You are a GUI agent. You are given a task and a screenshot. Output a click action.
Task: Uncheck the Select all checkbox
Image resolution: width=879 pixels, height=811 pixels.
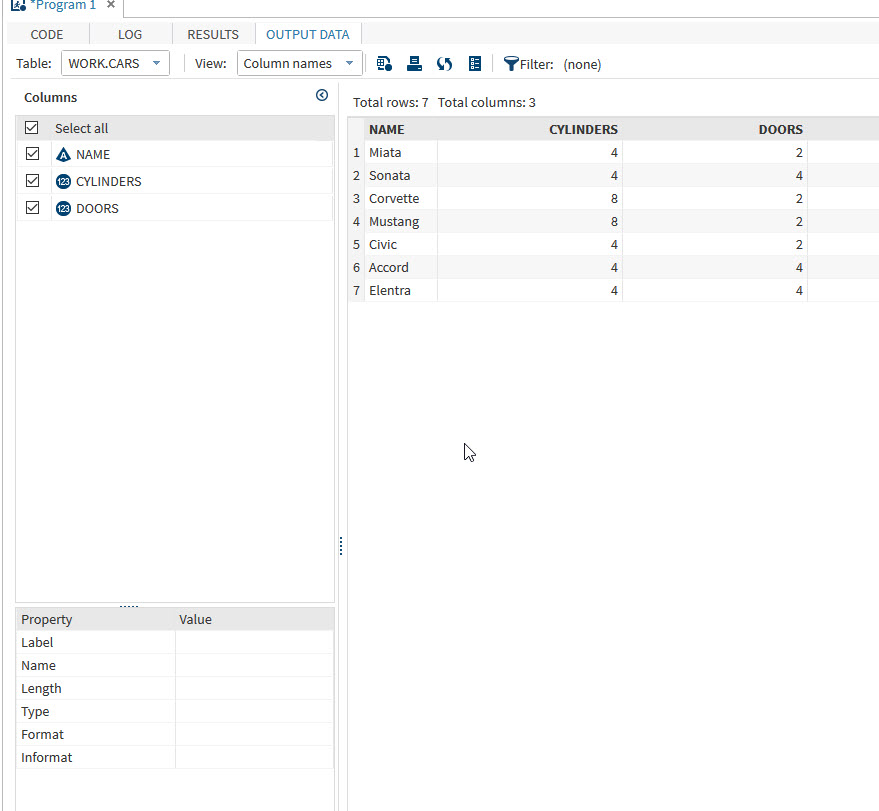point(31,127)
